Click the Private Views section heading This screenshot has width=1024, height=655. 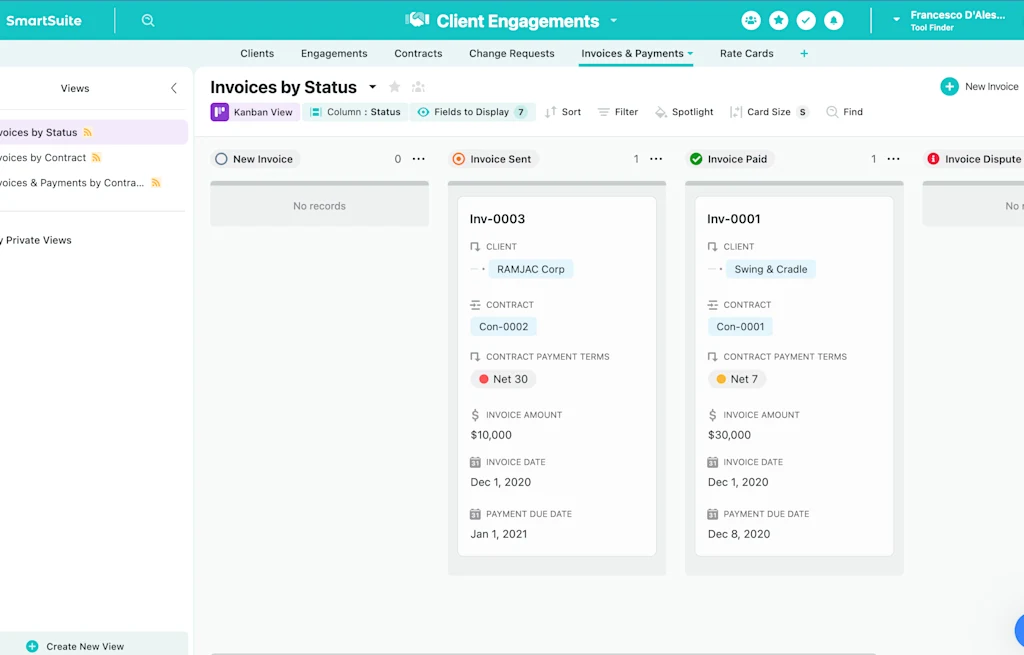(36, 240)
